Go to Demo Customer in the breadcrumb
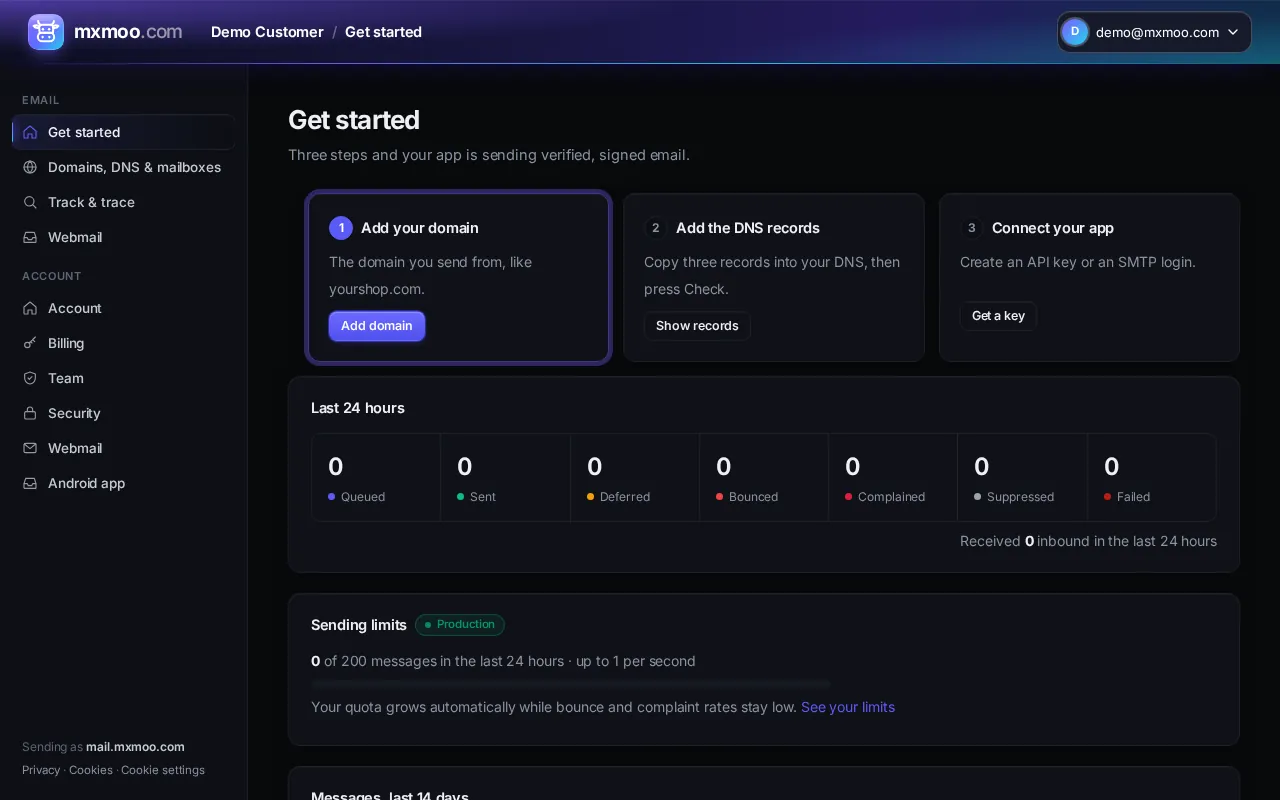Image resolution: width=1280 pixels, height=800 pixels. tap(267, 32)
